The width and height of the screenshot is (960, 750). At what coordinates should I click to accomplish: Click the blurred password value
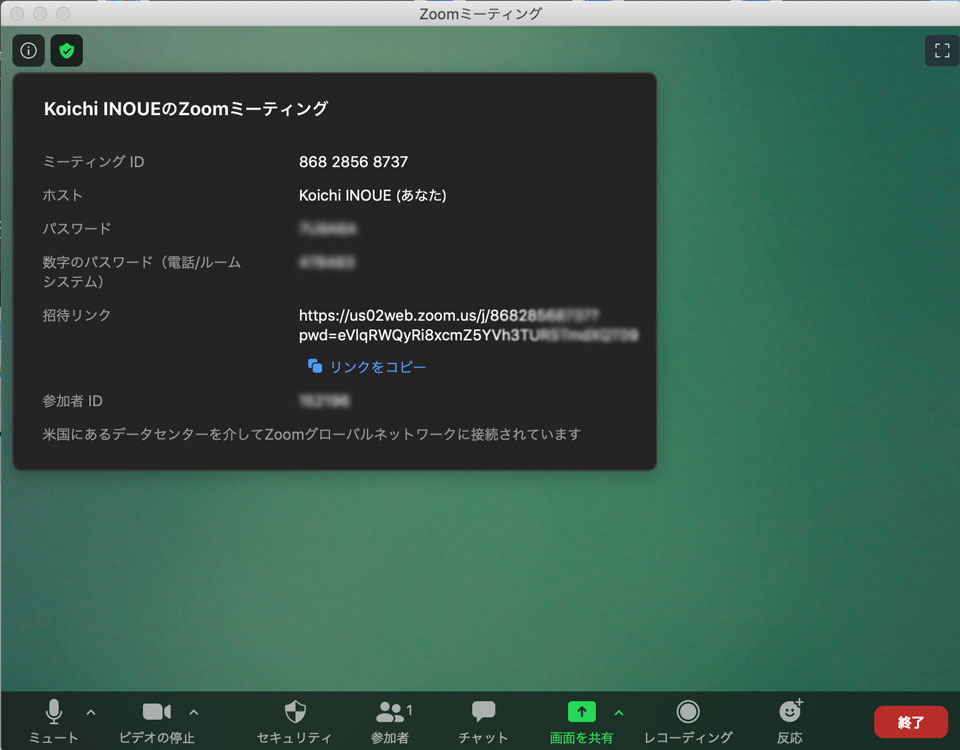coord(328,229)
